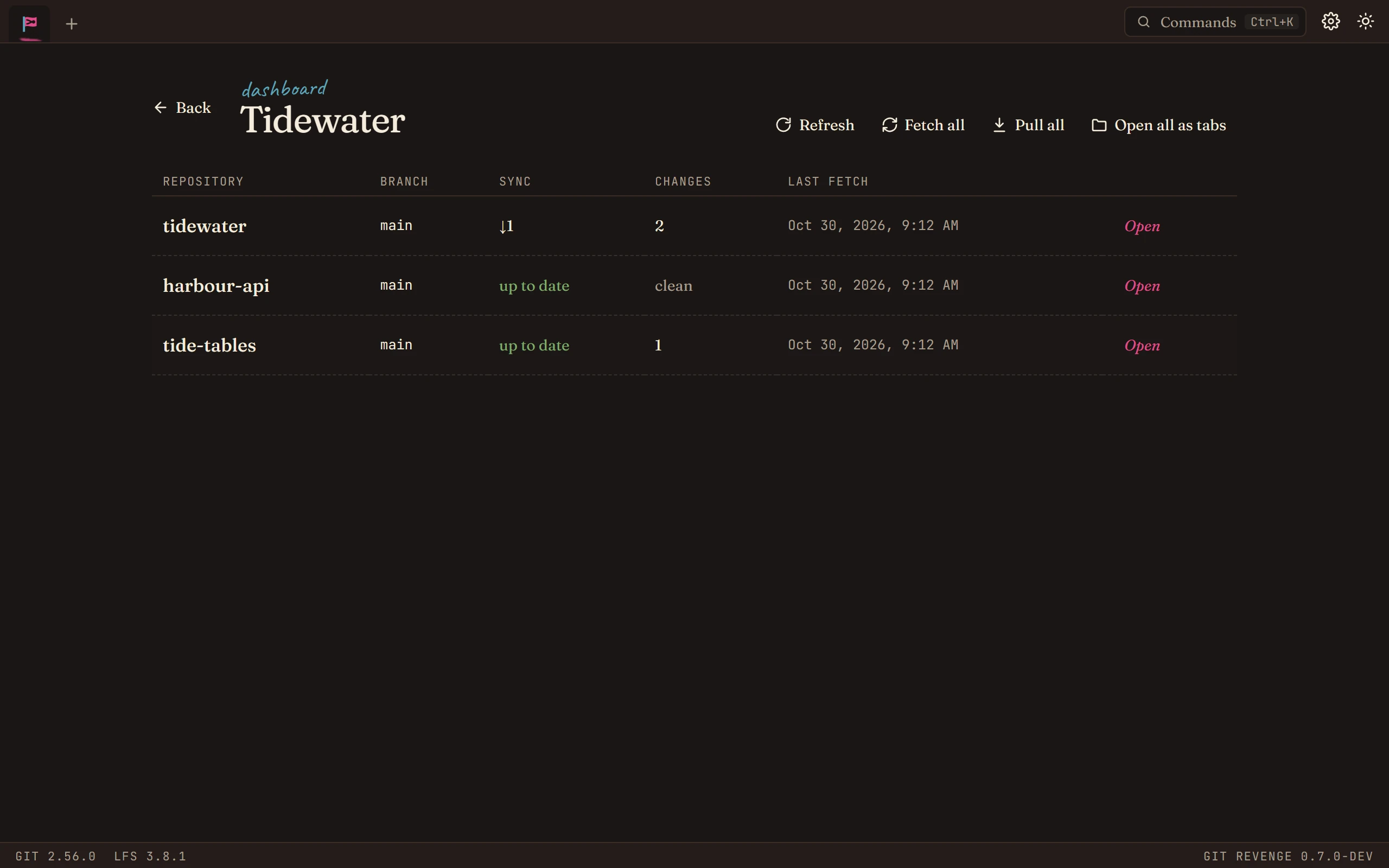The height and width of the screenshot is (868, 1389).
Task: Click the GIT 2.56.0 status bar entry
Action: (x=56, y=856)
